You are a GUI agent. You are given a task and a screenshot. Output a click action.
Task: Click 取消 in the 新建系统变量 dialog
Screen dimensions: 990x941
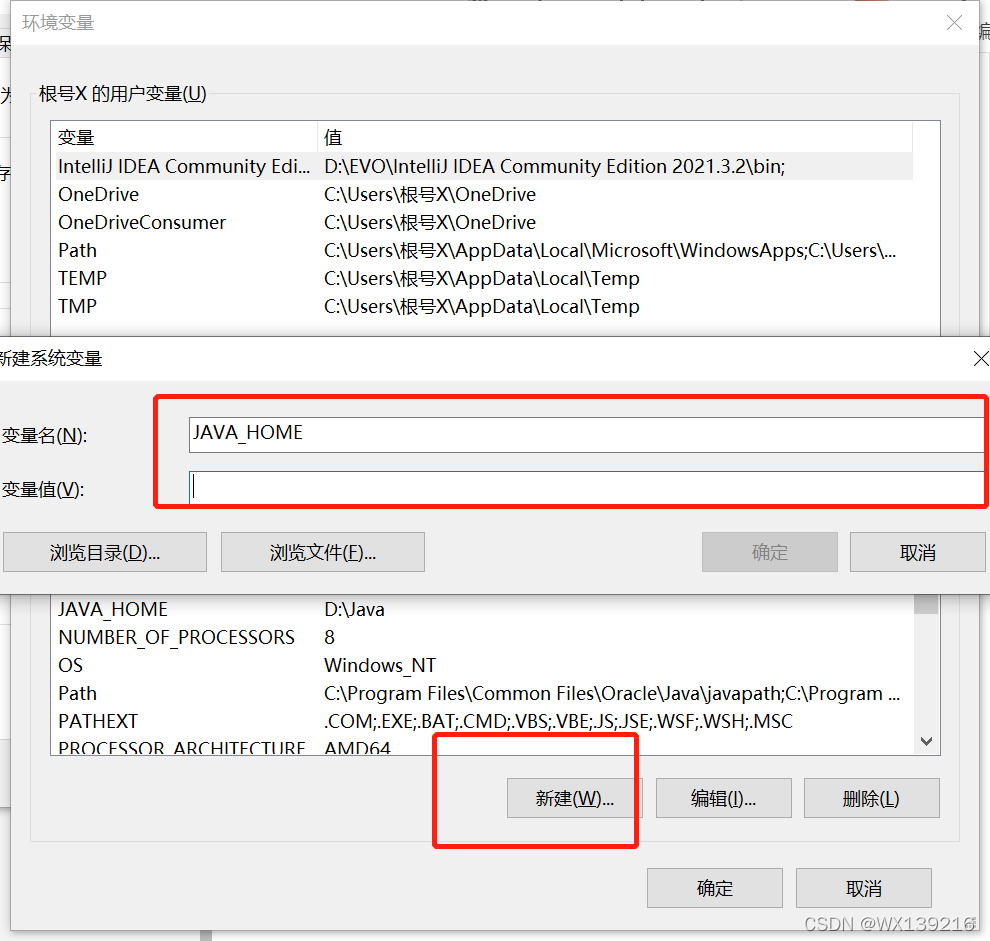[917, 552]
